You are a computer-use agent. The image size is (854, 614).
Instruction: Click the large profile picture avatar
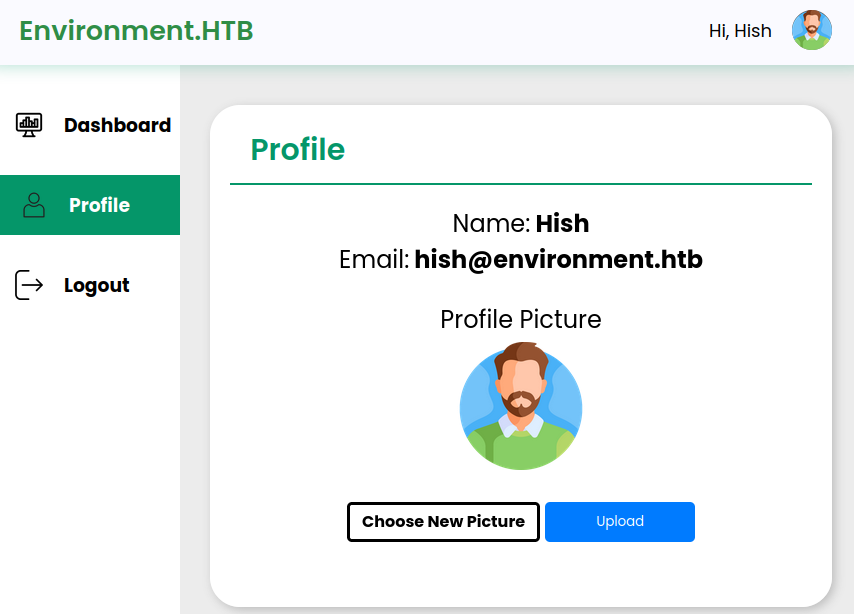520,407
